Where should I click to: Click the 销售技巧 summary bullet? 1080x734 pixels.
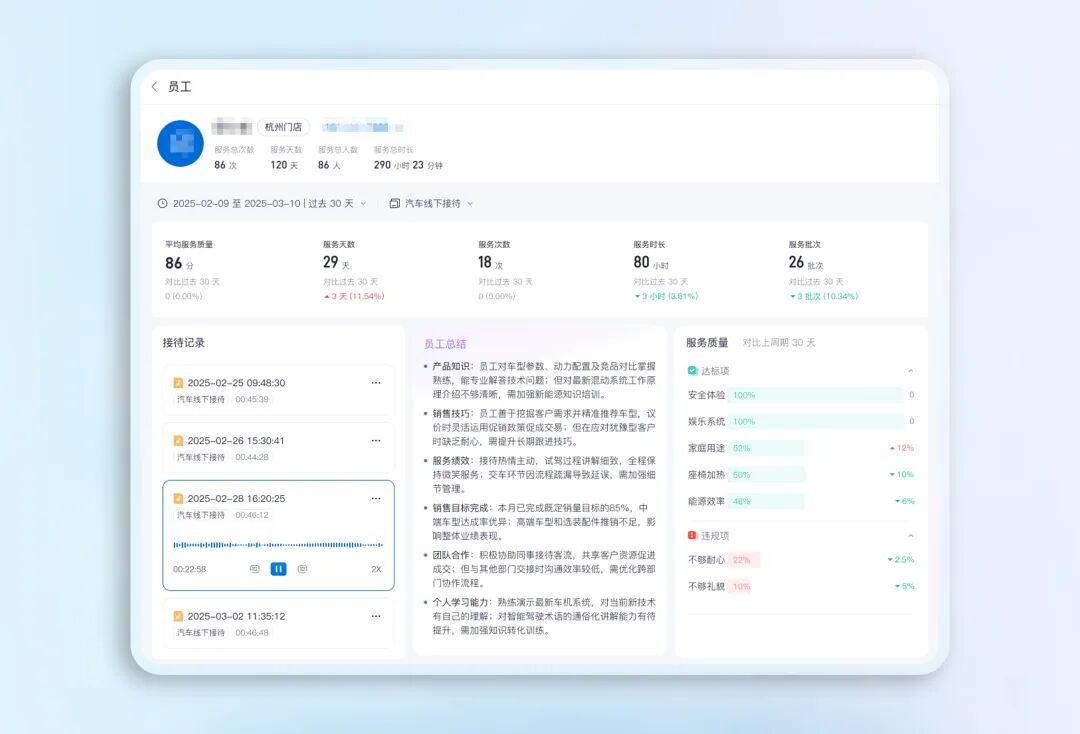[x=541, y=428]
